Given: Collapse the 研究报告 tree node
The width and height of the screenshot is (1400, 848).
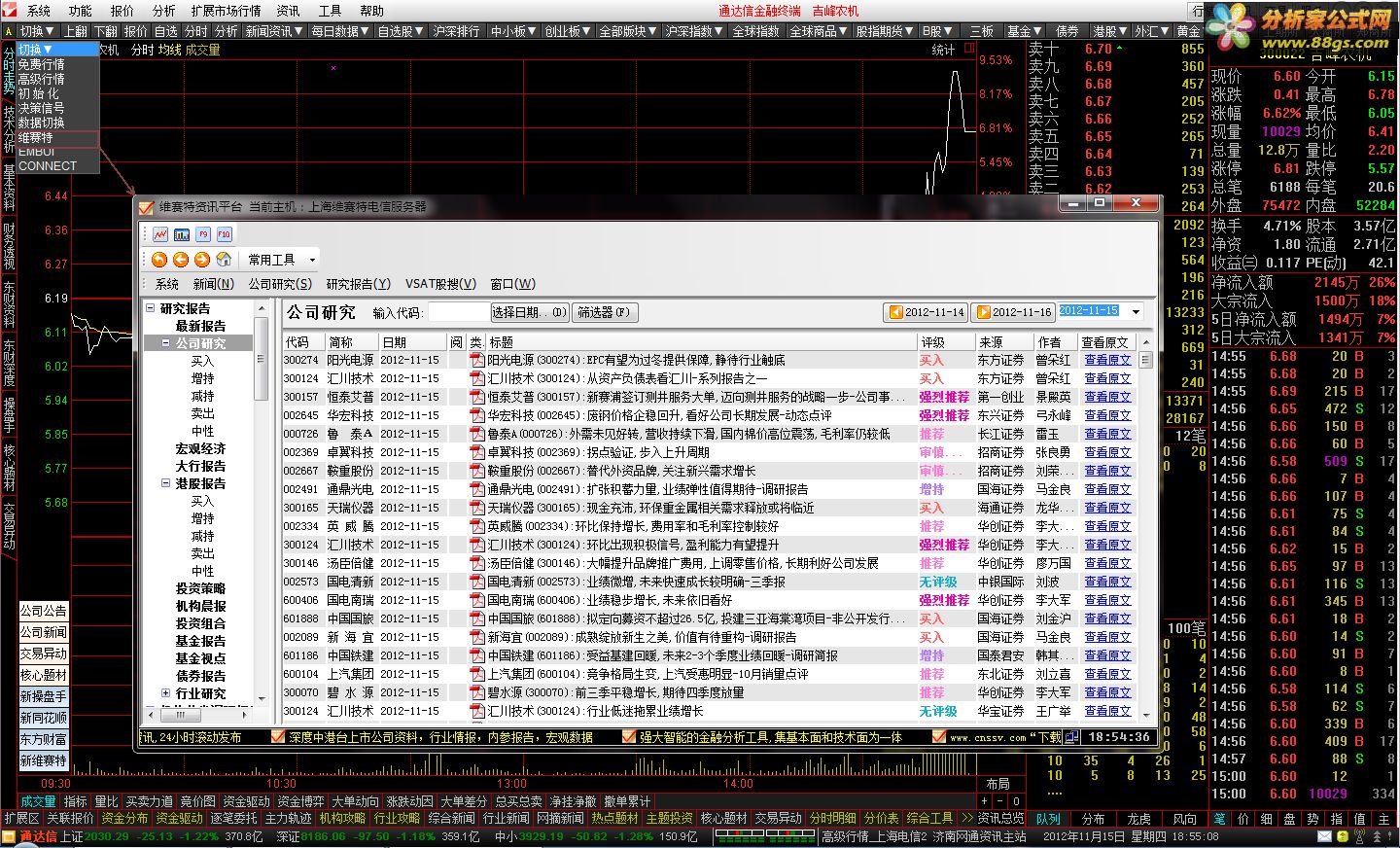Looking at the screenshot, I should pos(151,308).
